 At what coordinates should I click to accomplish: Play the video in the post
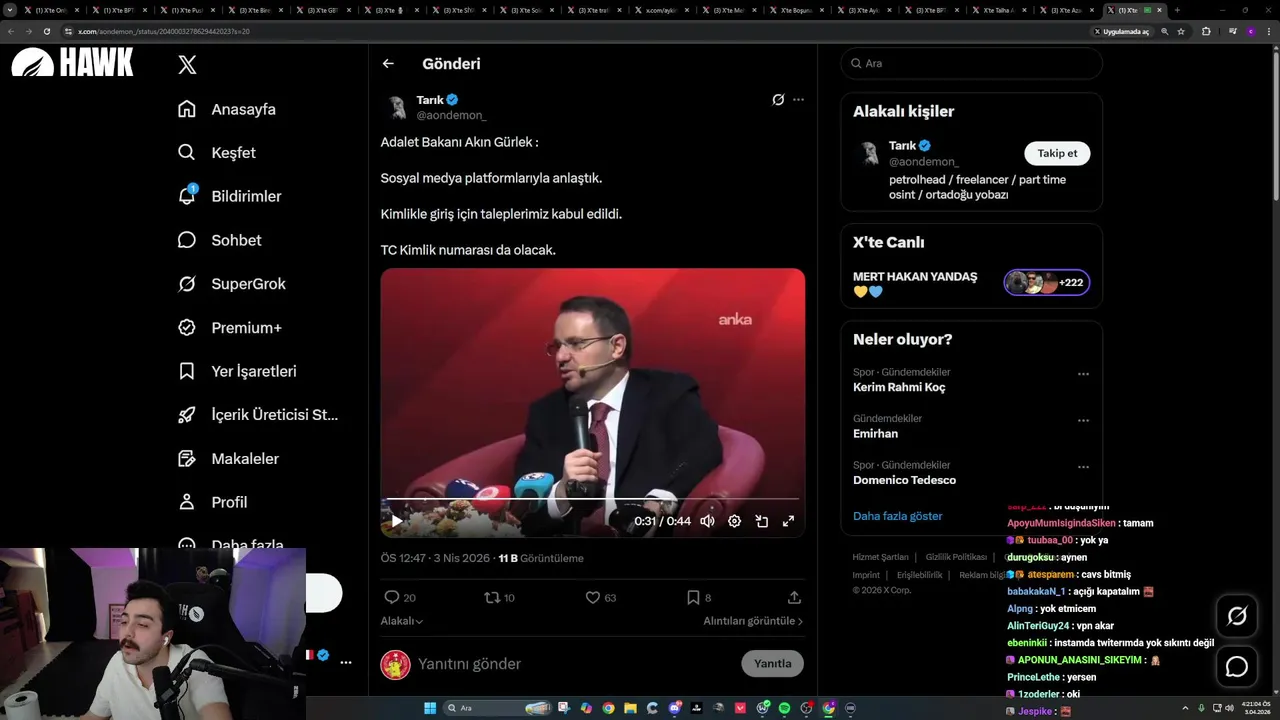click(x=397, y=521)
